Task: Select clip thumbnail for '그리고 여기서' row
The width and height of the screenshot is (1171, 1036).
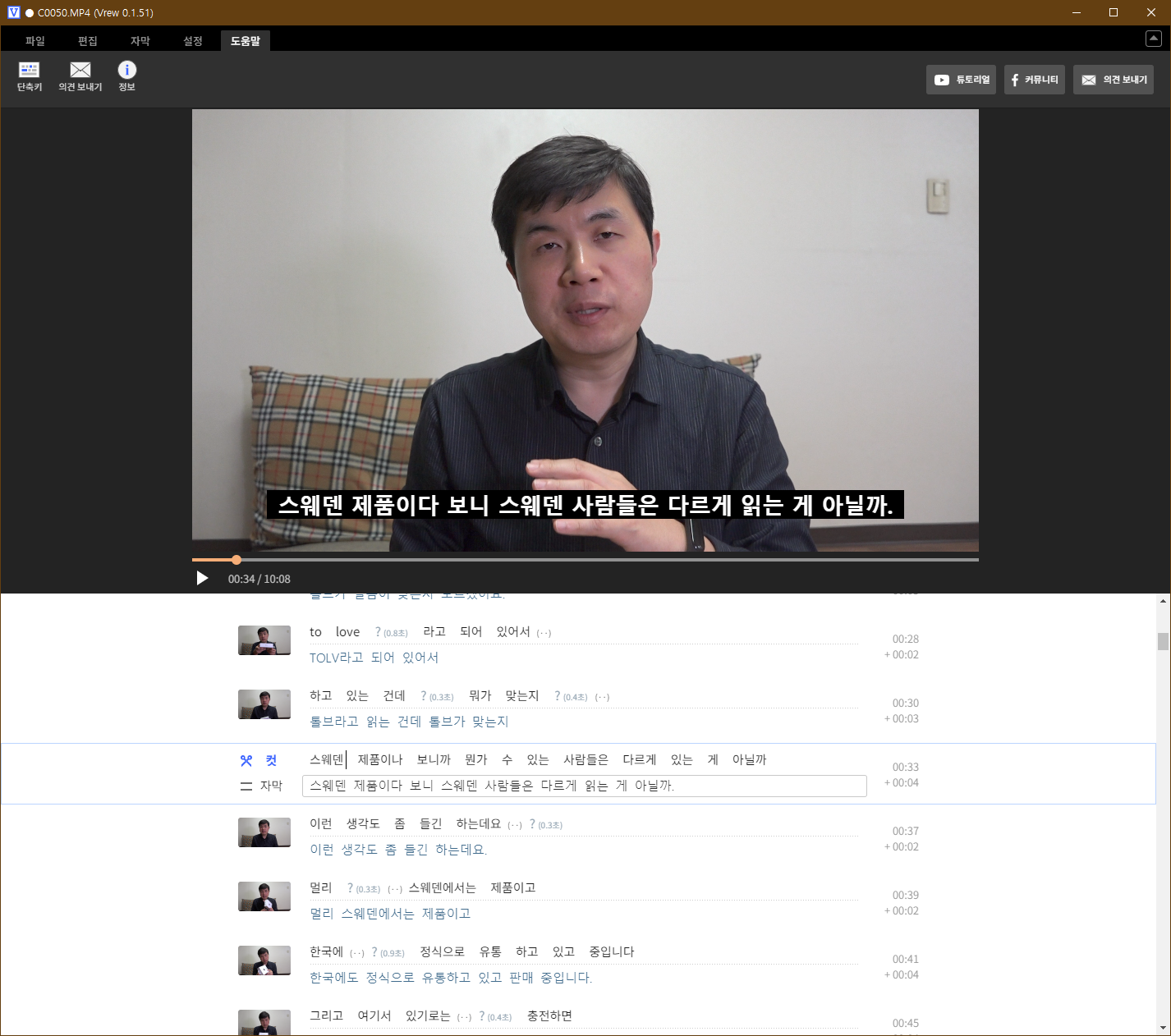Action: 264,1023
